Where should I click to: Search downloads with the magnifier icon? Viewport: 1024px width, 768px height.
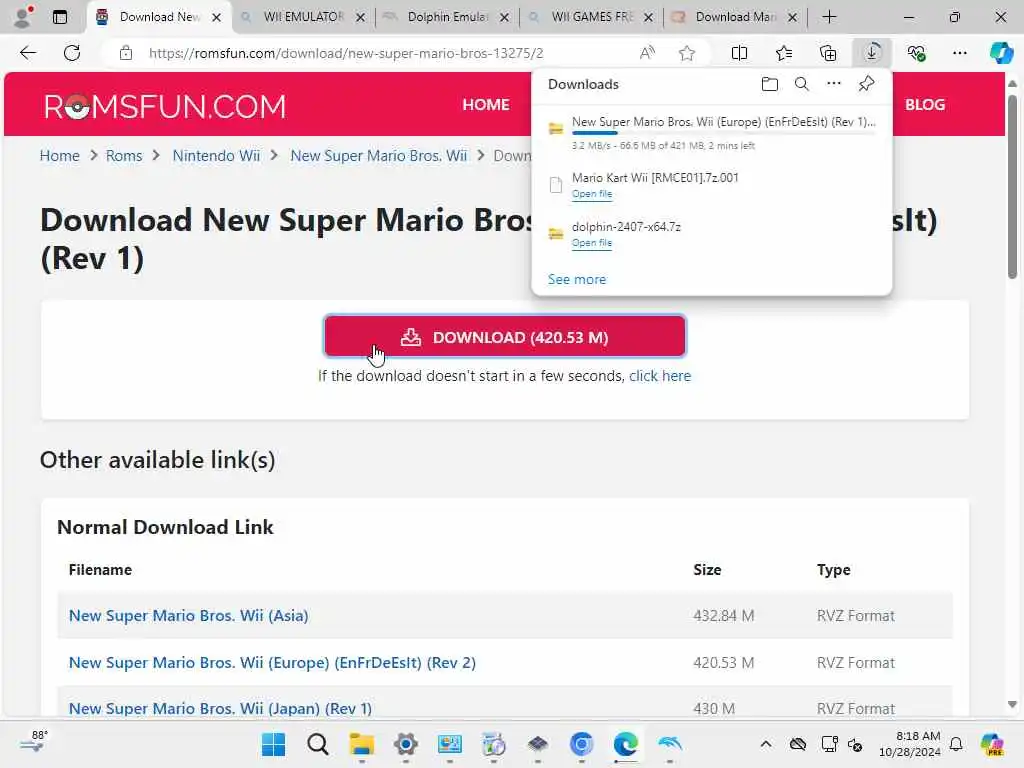tap(802, 84)
